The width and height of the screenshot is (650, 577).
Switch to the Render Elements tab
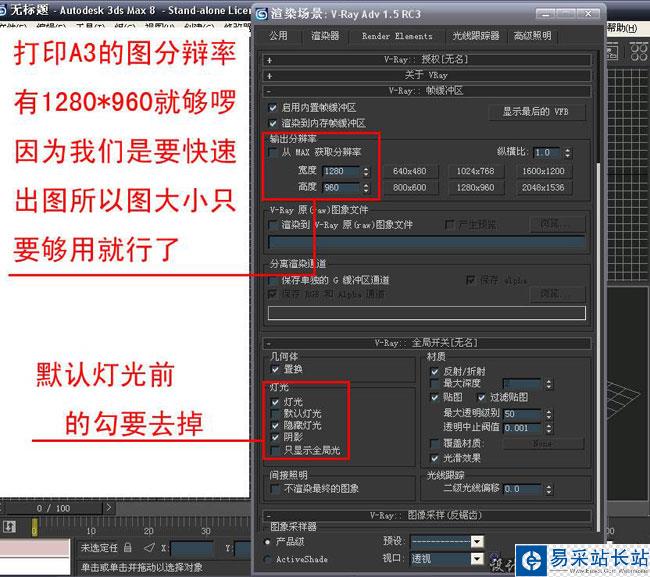tap(397, 36)
